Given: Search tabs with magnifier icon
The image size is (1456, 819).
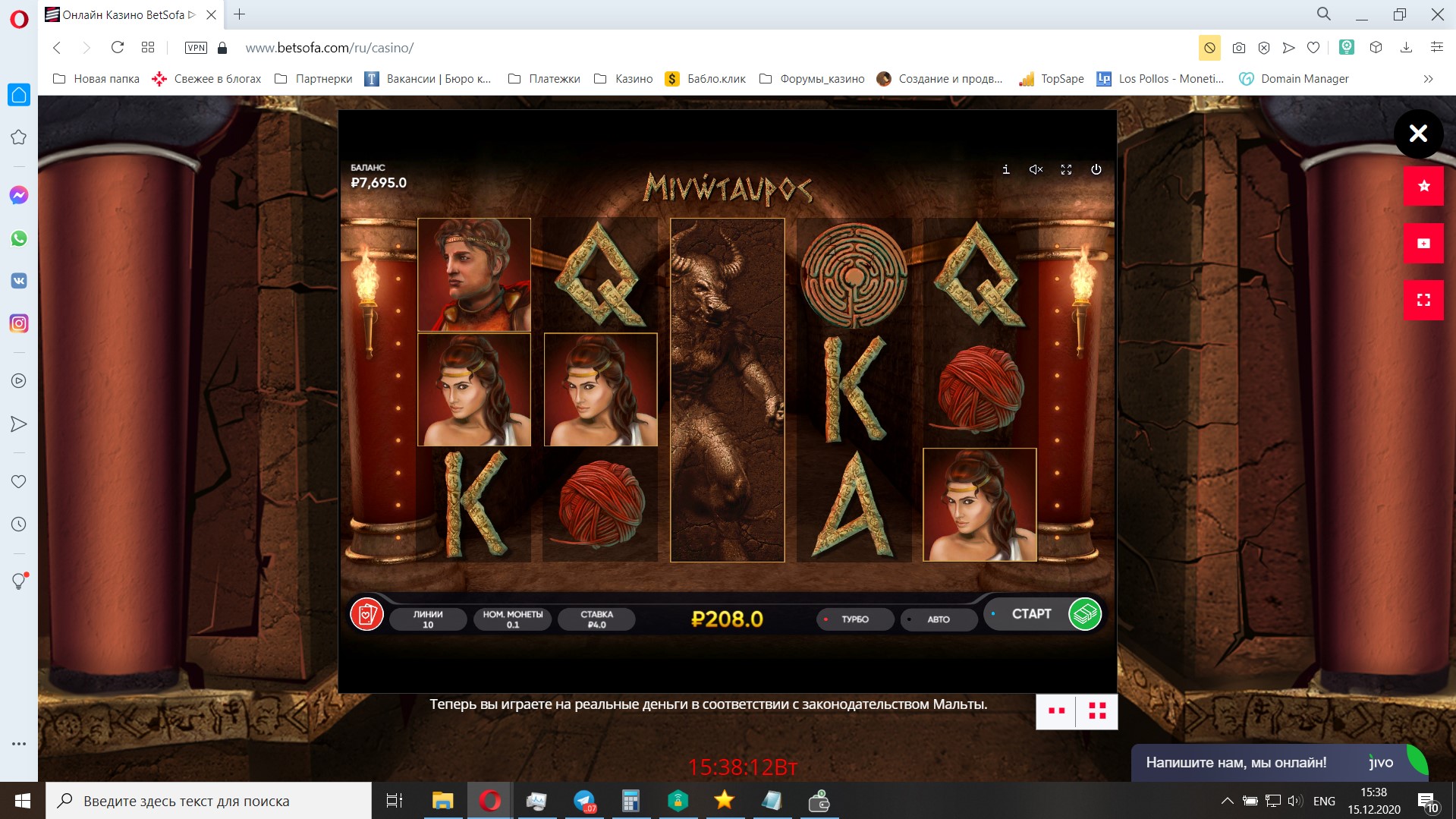Looking at the screenshot, I should [1324, 14].
